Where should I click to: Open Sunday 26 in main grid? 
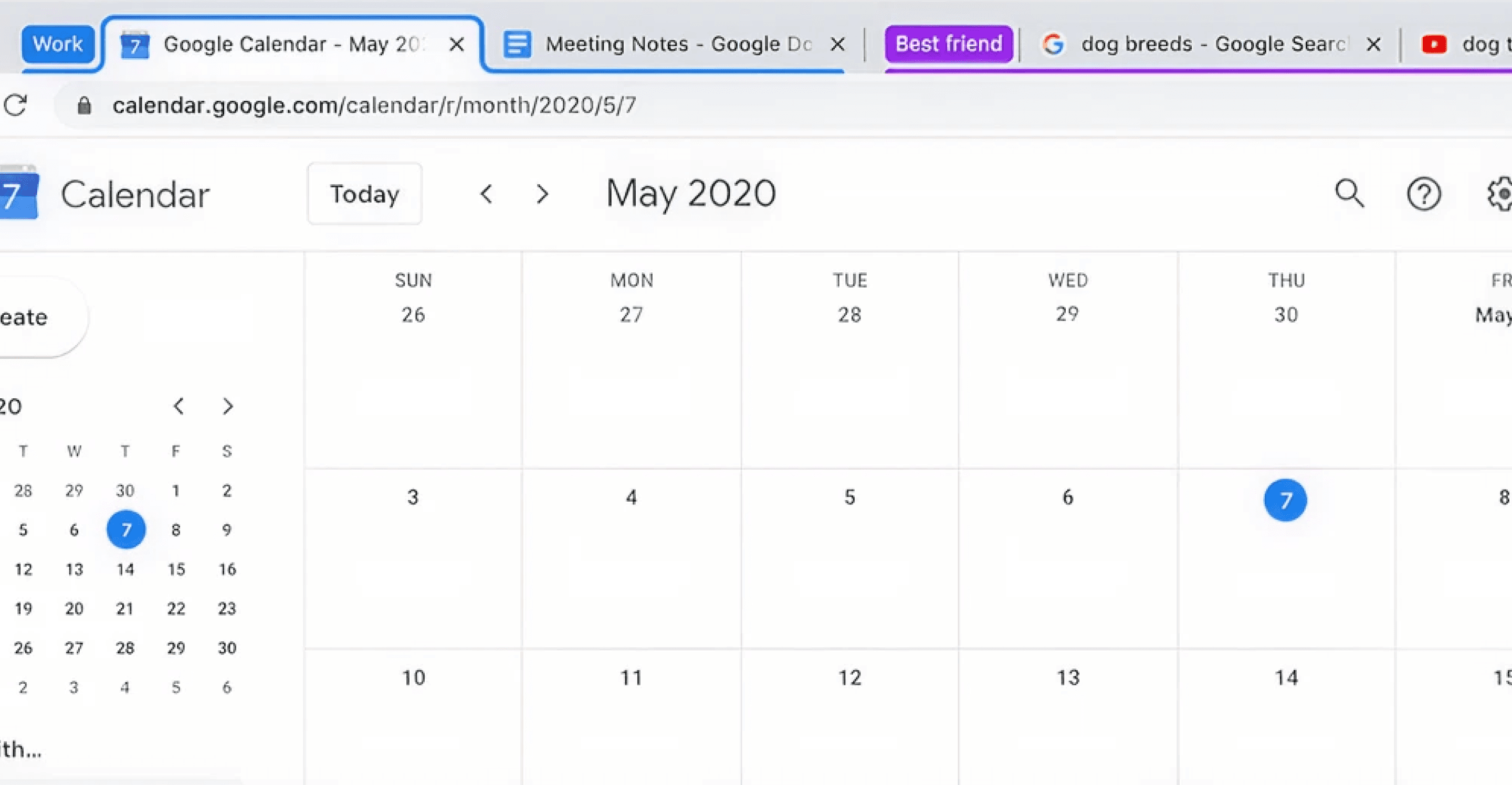pyautogui.click(x=413, y=315)
